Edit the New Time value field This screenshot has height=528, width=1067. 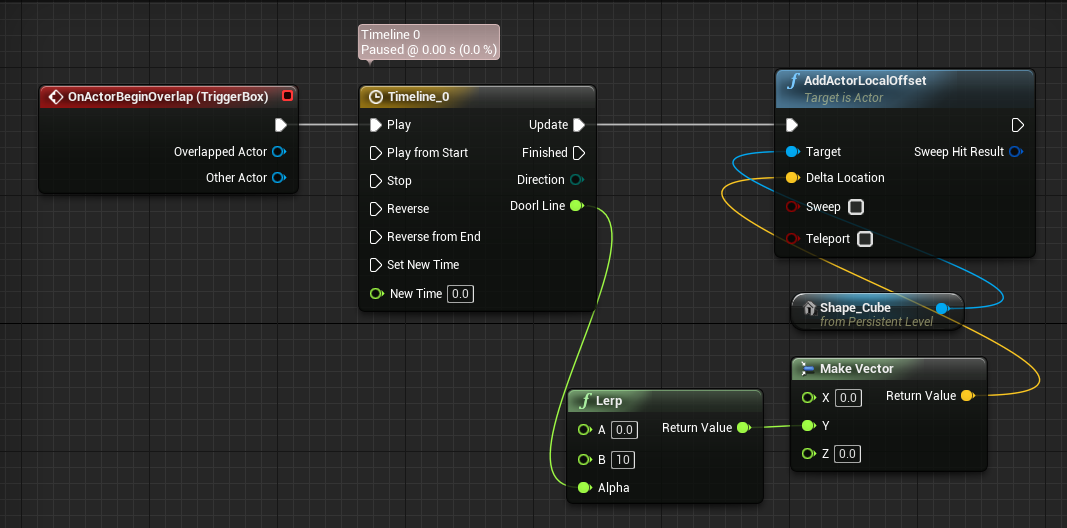[x=461, y=294]
